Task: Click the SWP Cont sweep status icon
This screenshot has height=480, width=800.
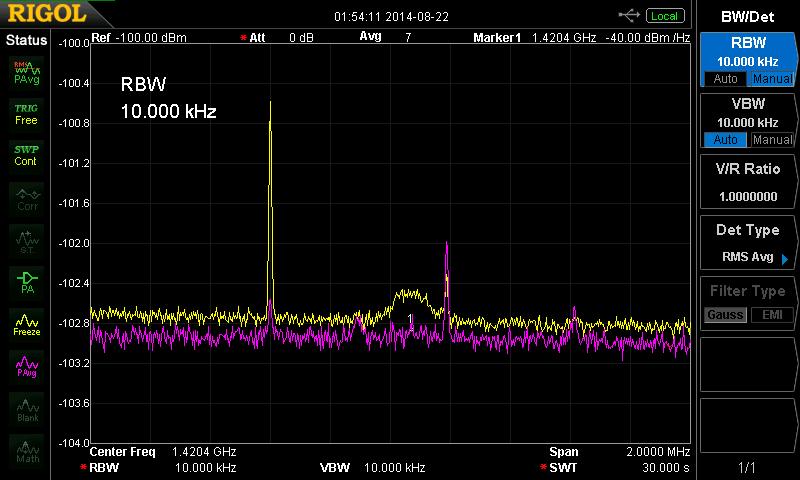Action: pyautogui.click(x=26, y=155)
